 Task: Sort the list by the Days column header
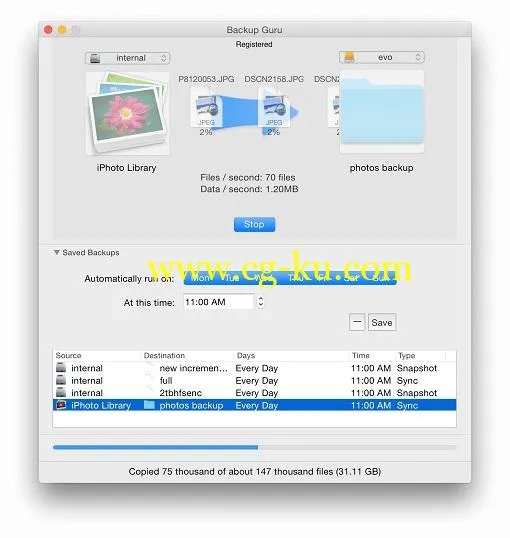(292, 355)
